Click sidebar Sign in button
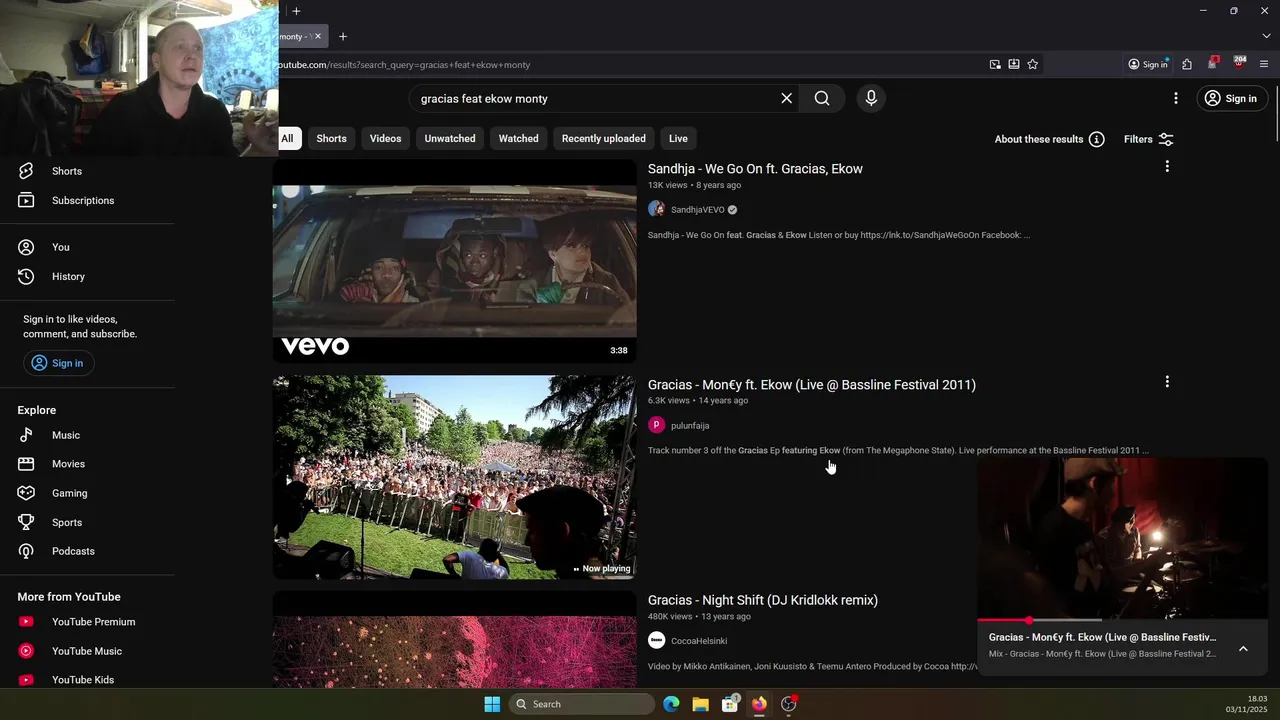The width and height of the screenshot is (1280, 720). [58, 363]
